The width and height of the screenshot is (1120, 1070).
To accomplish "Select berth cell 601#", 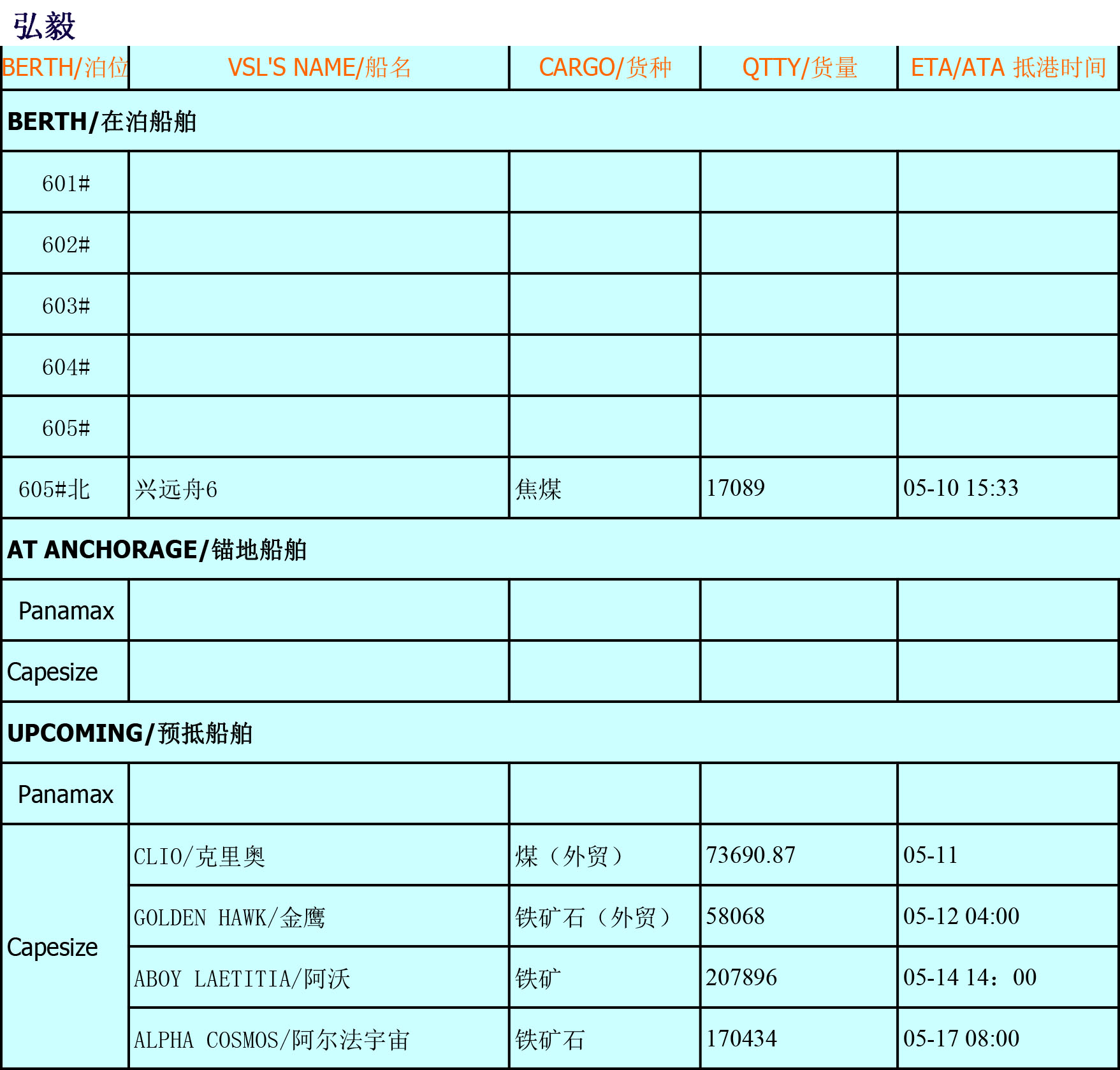I will [x=65, y=183].
